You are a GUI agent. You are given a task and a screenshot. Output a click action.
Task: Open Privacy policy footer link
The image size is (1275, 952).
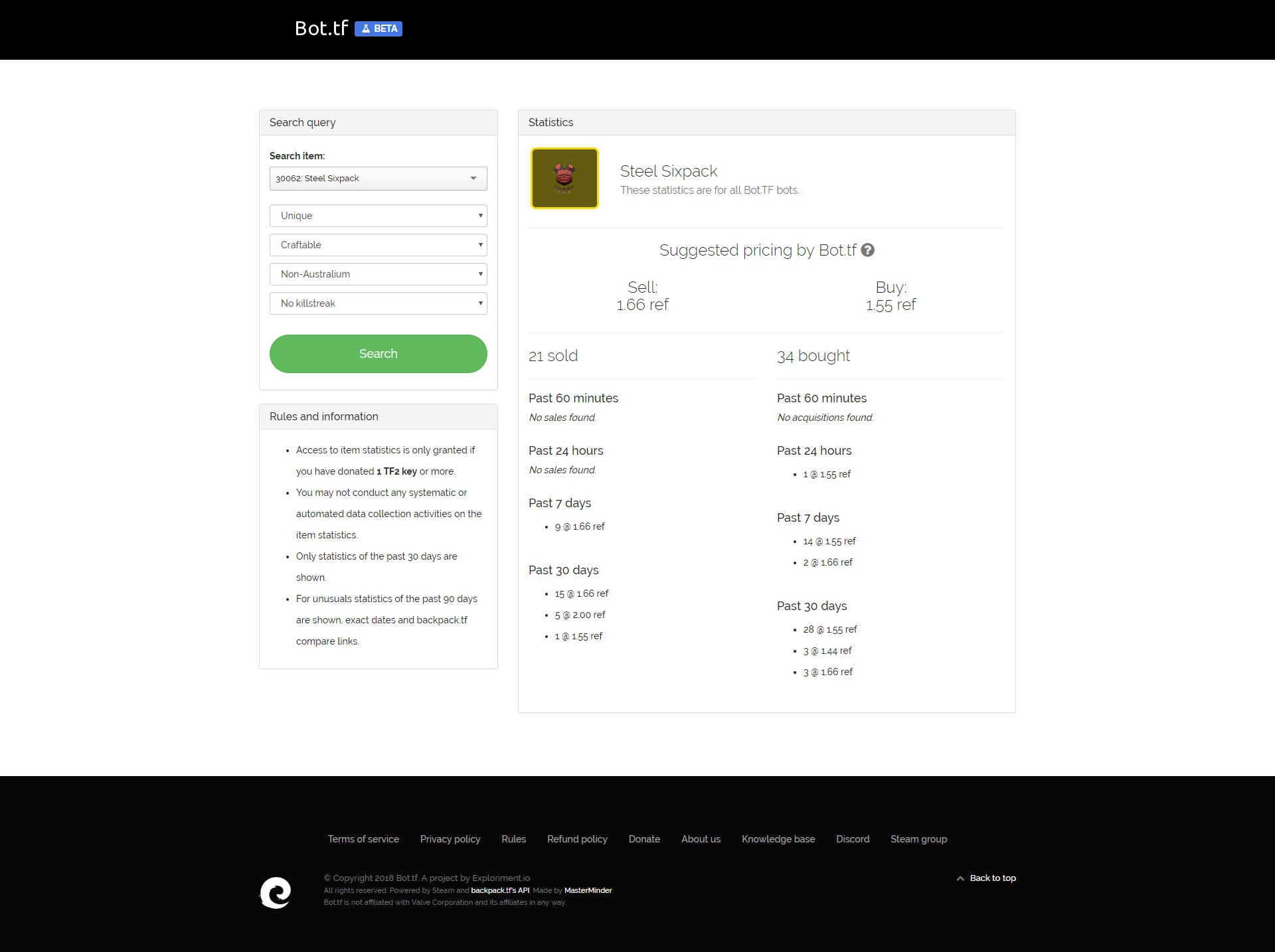tap(450, 839)
